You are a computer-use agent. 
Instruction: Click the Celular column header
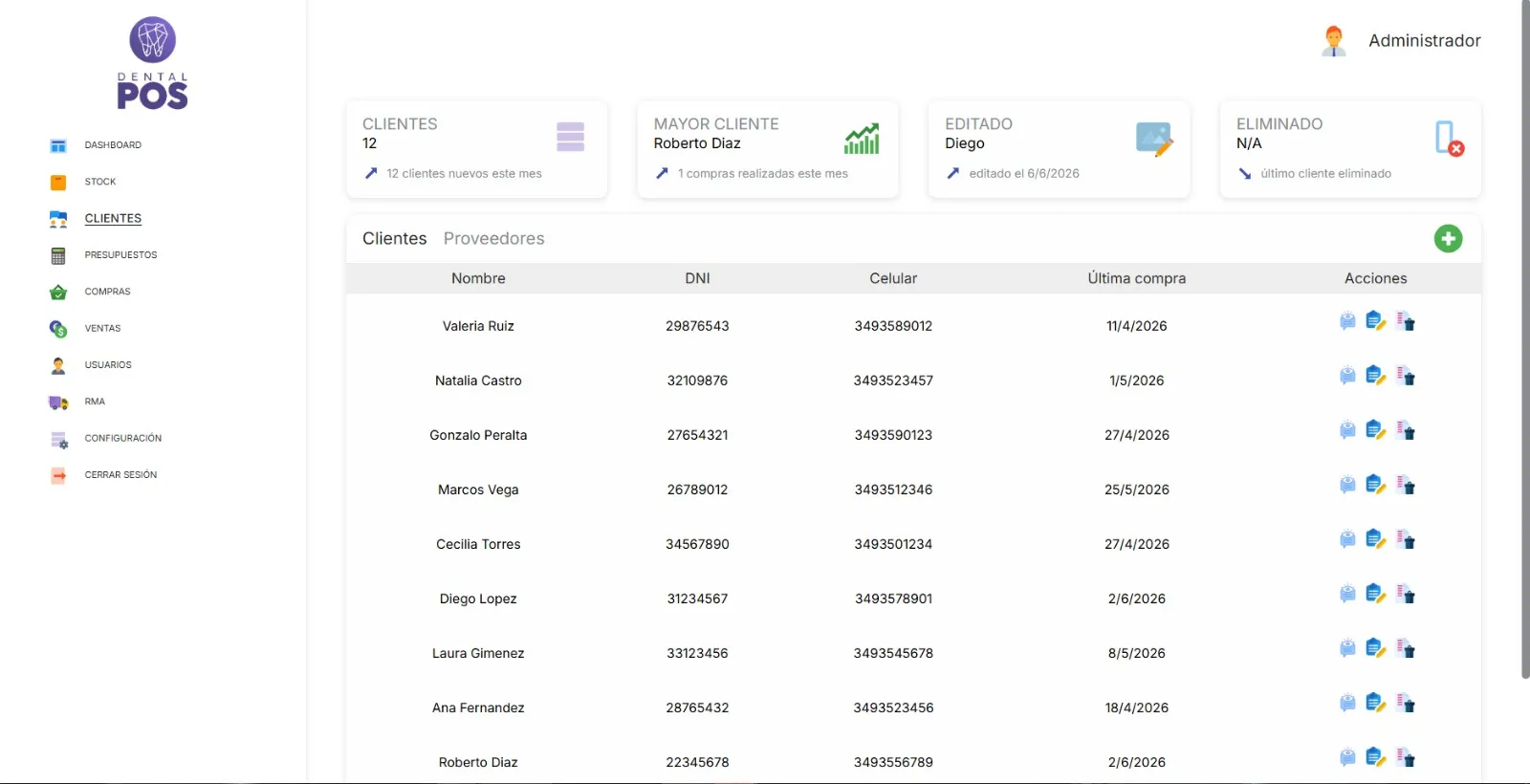pos(893,278)
